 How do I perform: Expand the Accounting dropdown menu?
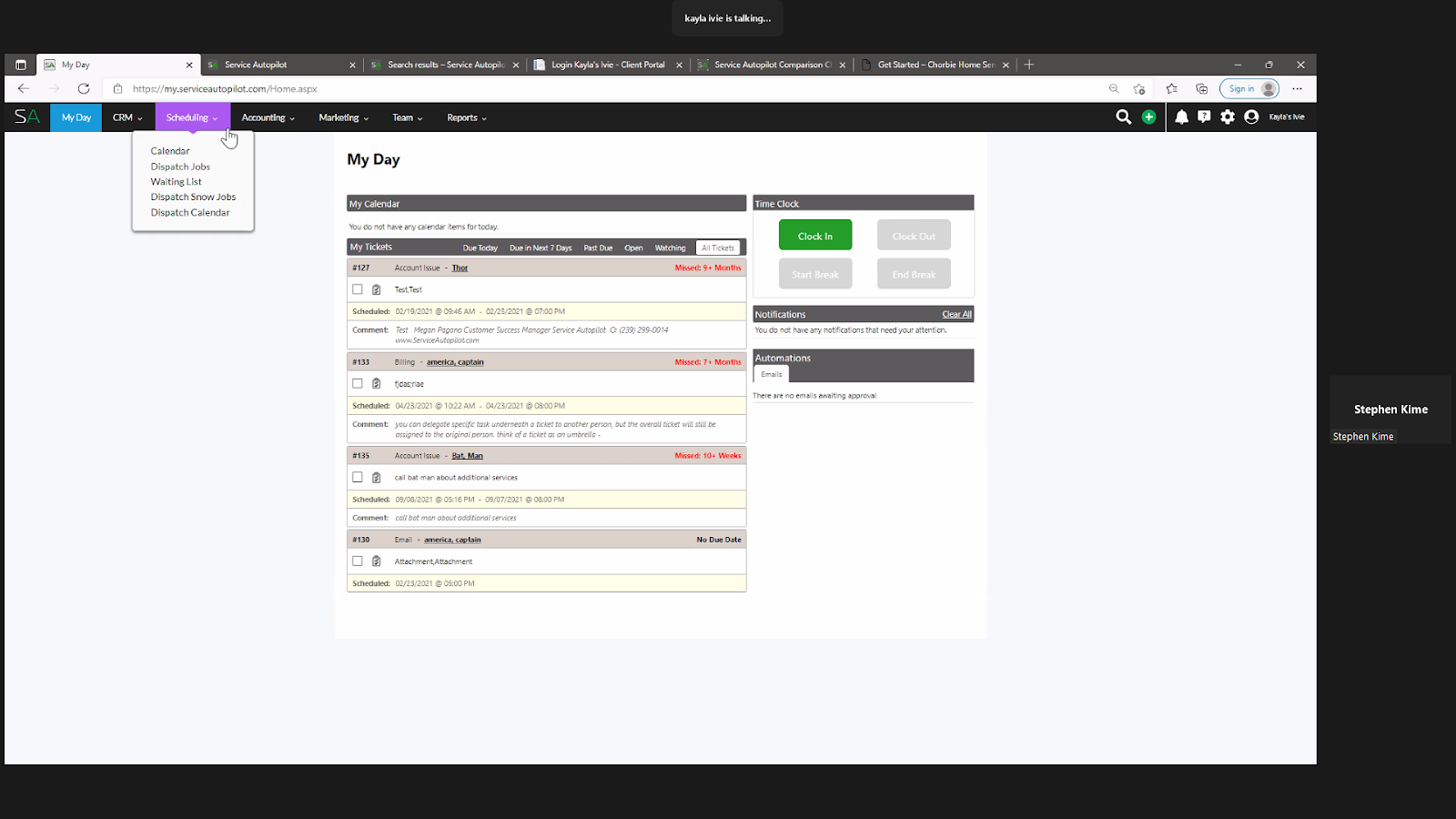tap(268, 117)
